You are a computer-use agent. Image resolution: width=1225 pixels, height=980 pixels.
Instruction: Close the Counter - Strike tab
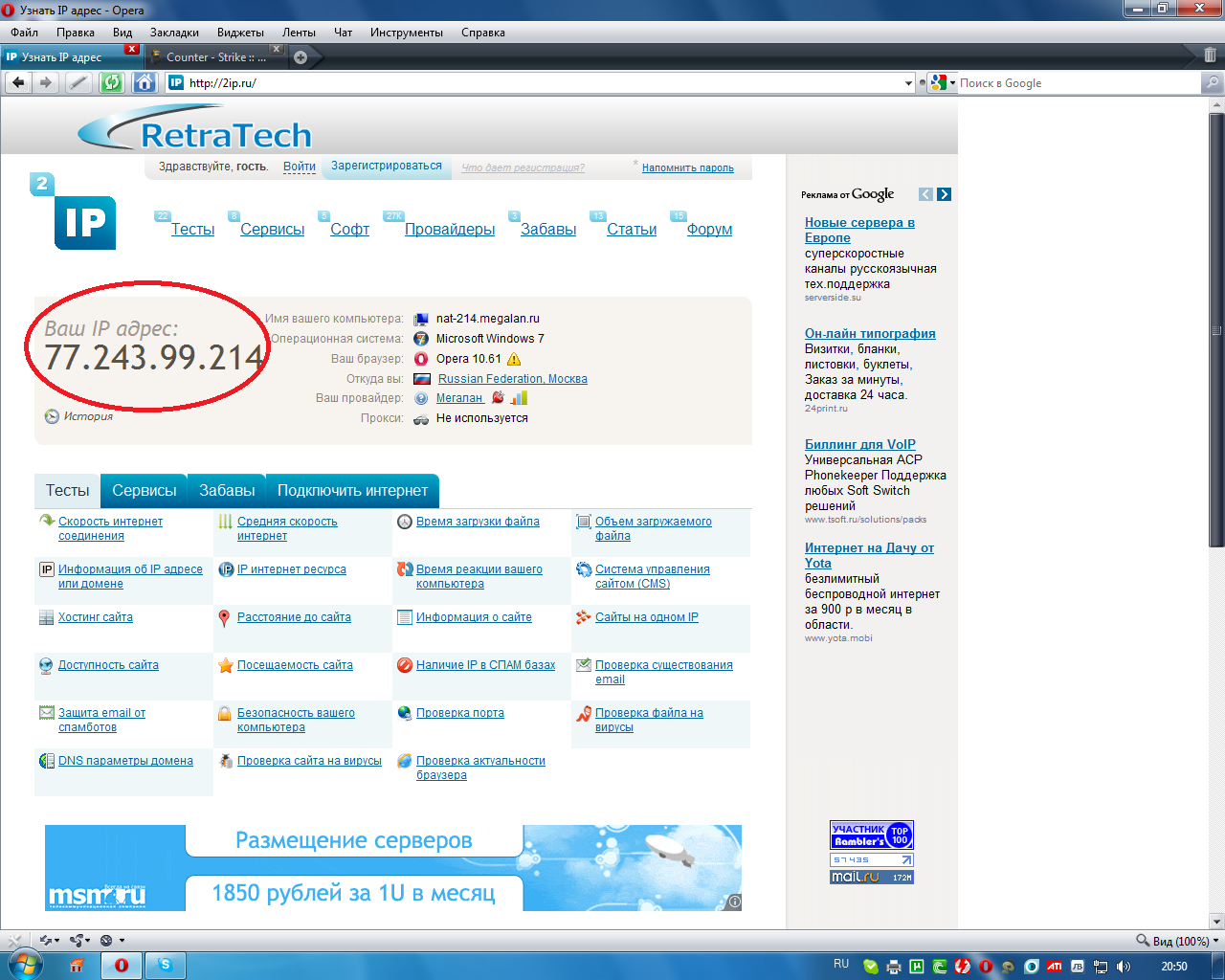[277, 49]
